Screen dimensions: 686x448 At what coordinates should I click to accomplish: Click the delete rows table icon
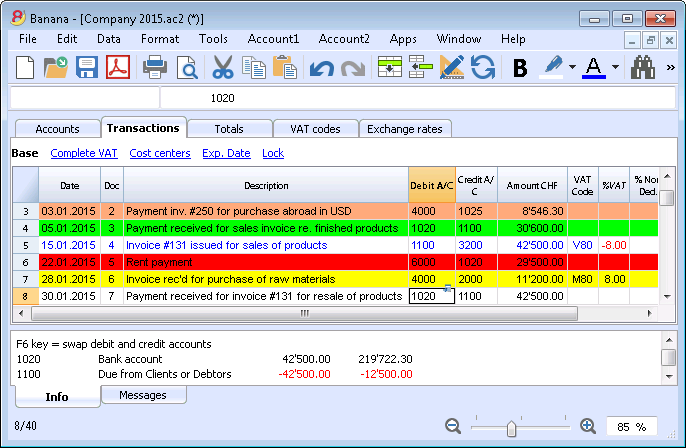click(x=420, y=67)
